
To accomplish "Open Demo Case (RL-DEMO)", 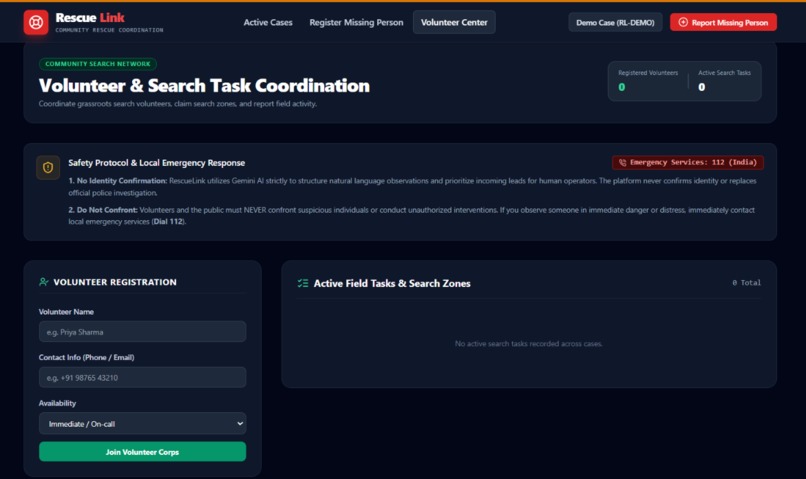I will (x=615, y=23).
